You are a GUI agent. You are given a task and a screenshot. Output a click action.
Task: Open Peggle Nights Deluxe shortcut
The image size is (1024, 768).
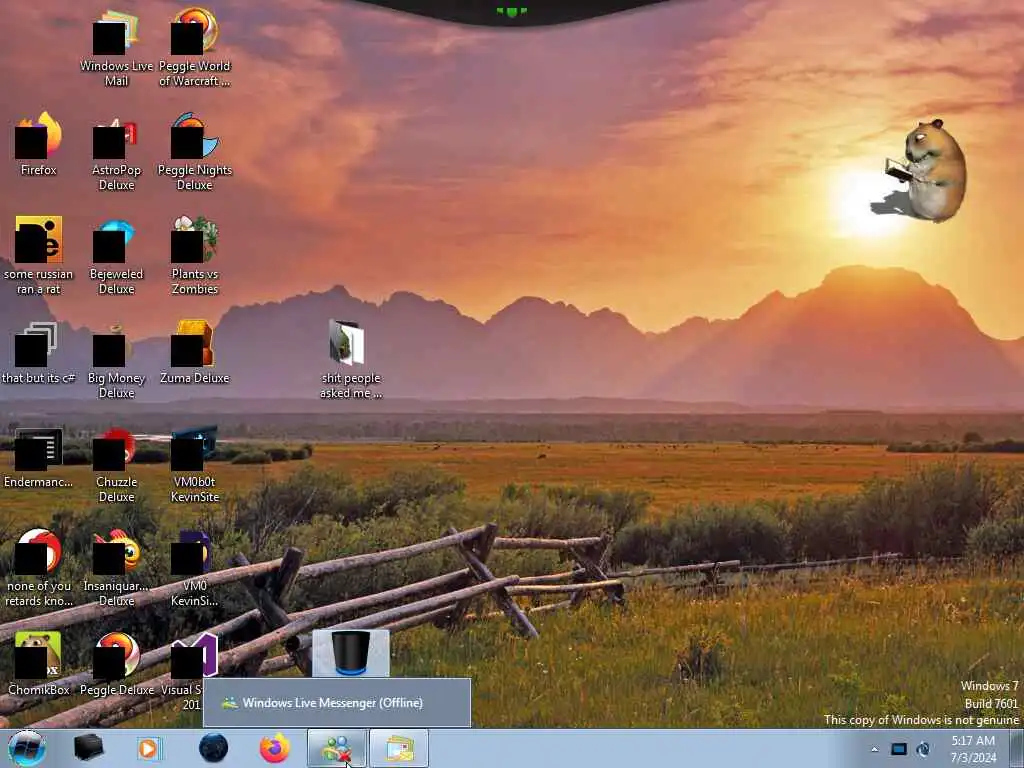click(195, 152)
